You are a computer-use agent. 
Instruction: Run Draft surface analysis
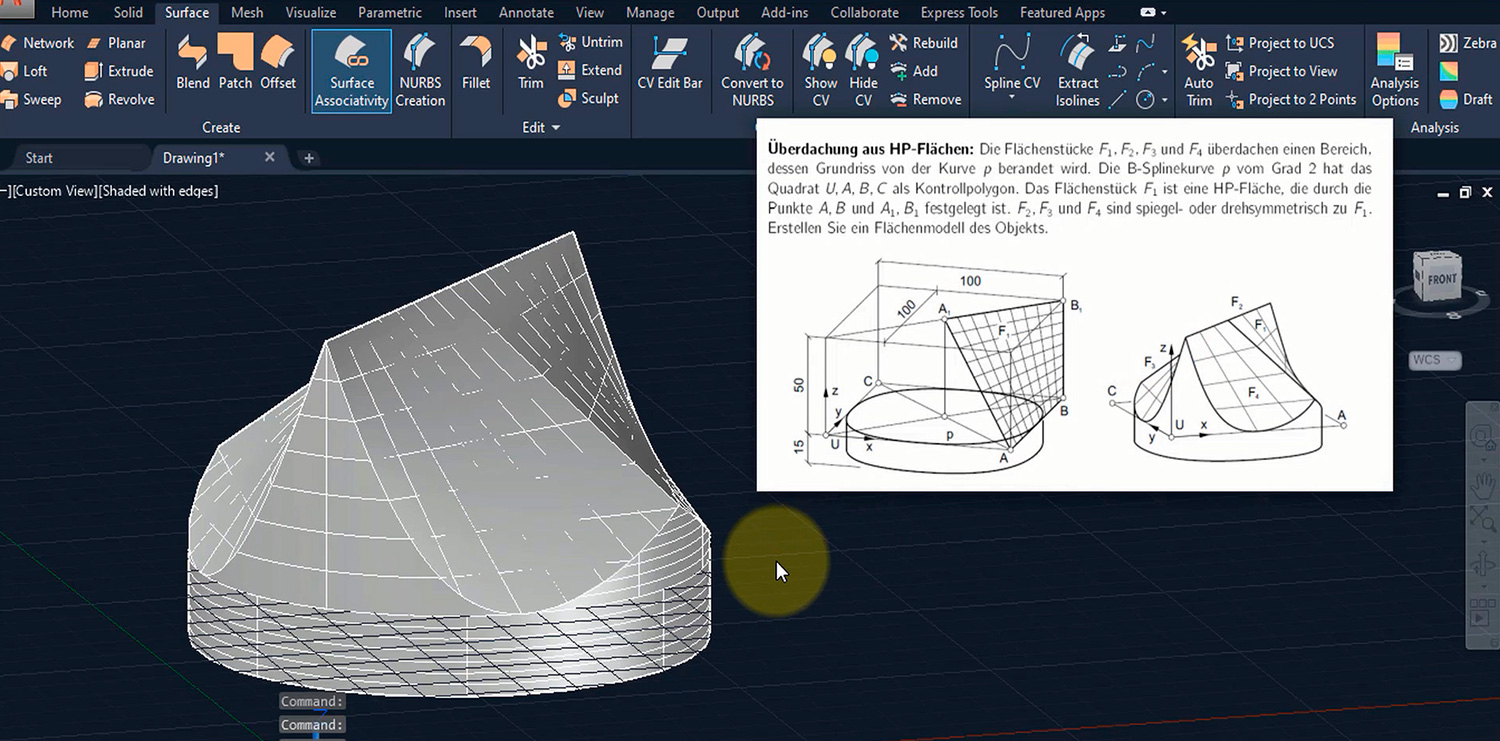tap(1466, 99)
